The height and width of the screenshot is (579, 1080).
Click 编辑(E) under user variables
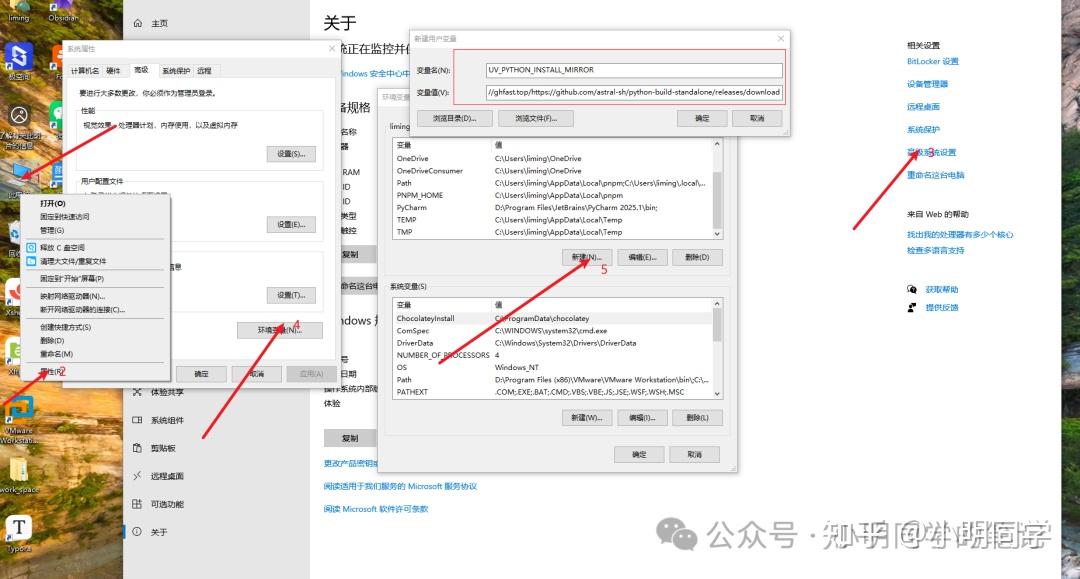click(x=642, y=257)
